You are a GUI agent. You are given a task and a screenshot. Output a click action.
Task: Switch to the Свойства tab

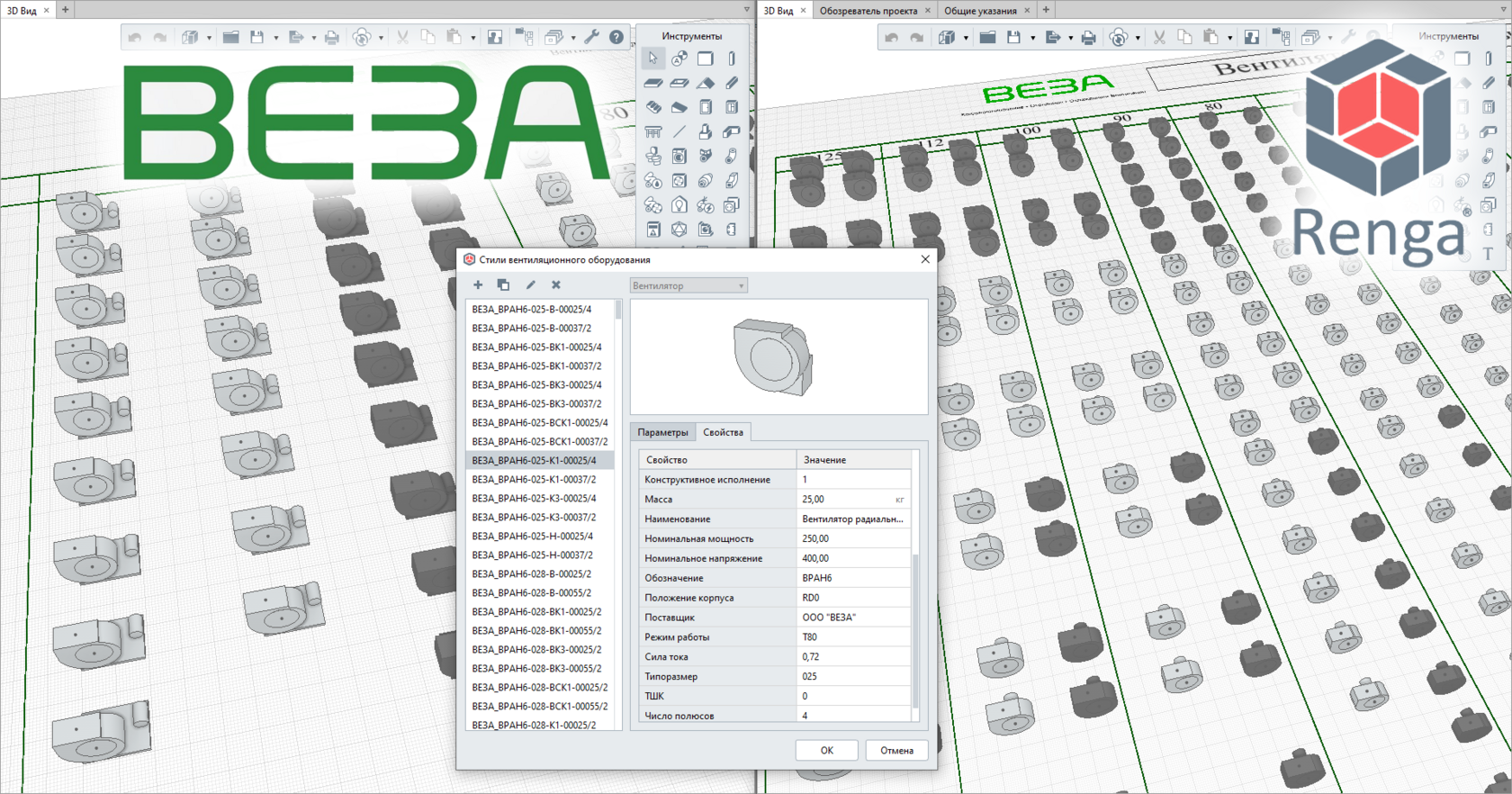click(x=723, y=432)
